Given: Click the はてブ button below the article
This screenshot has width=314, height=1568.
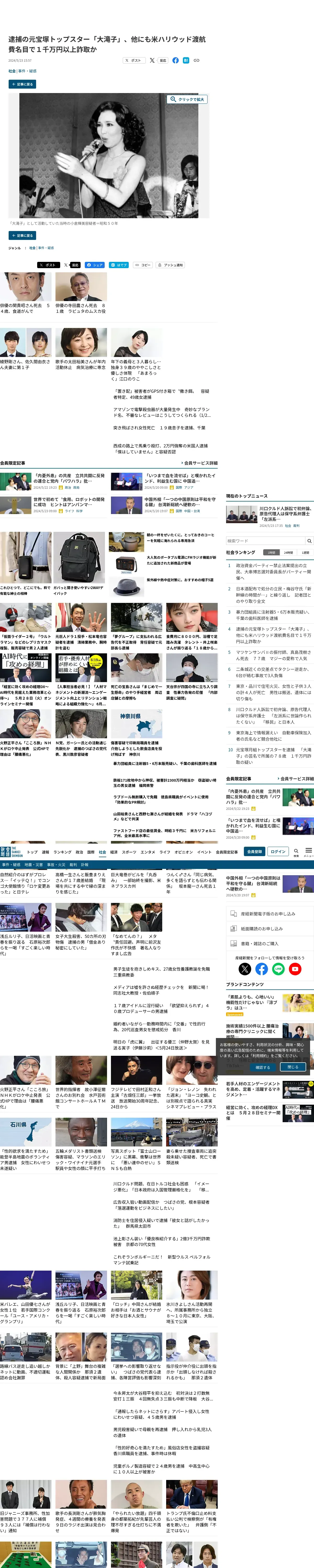Looking at the screenshot, I should tap(119, 265).
